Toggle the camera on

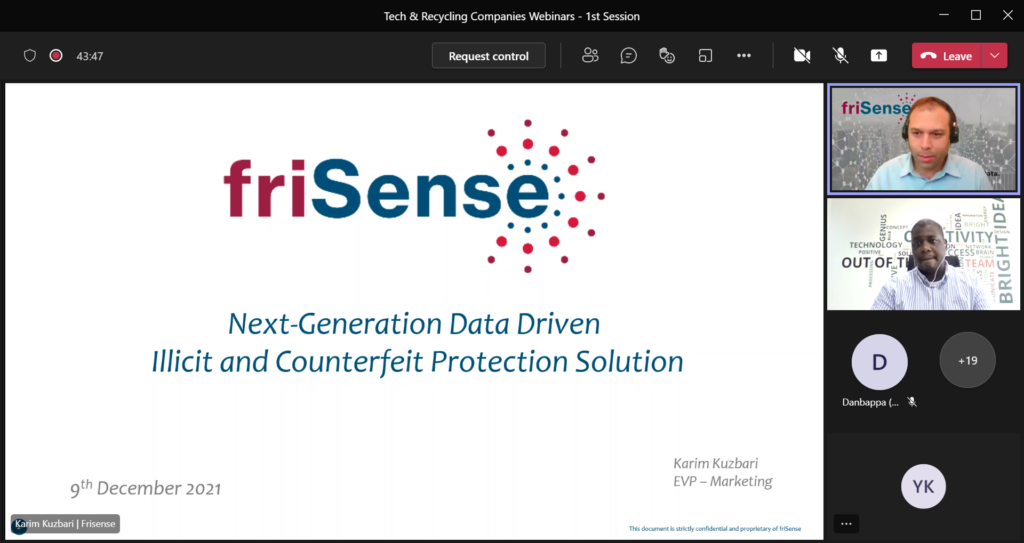[x=802, y=56]
